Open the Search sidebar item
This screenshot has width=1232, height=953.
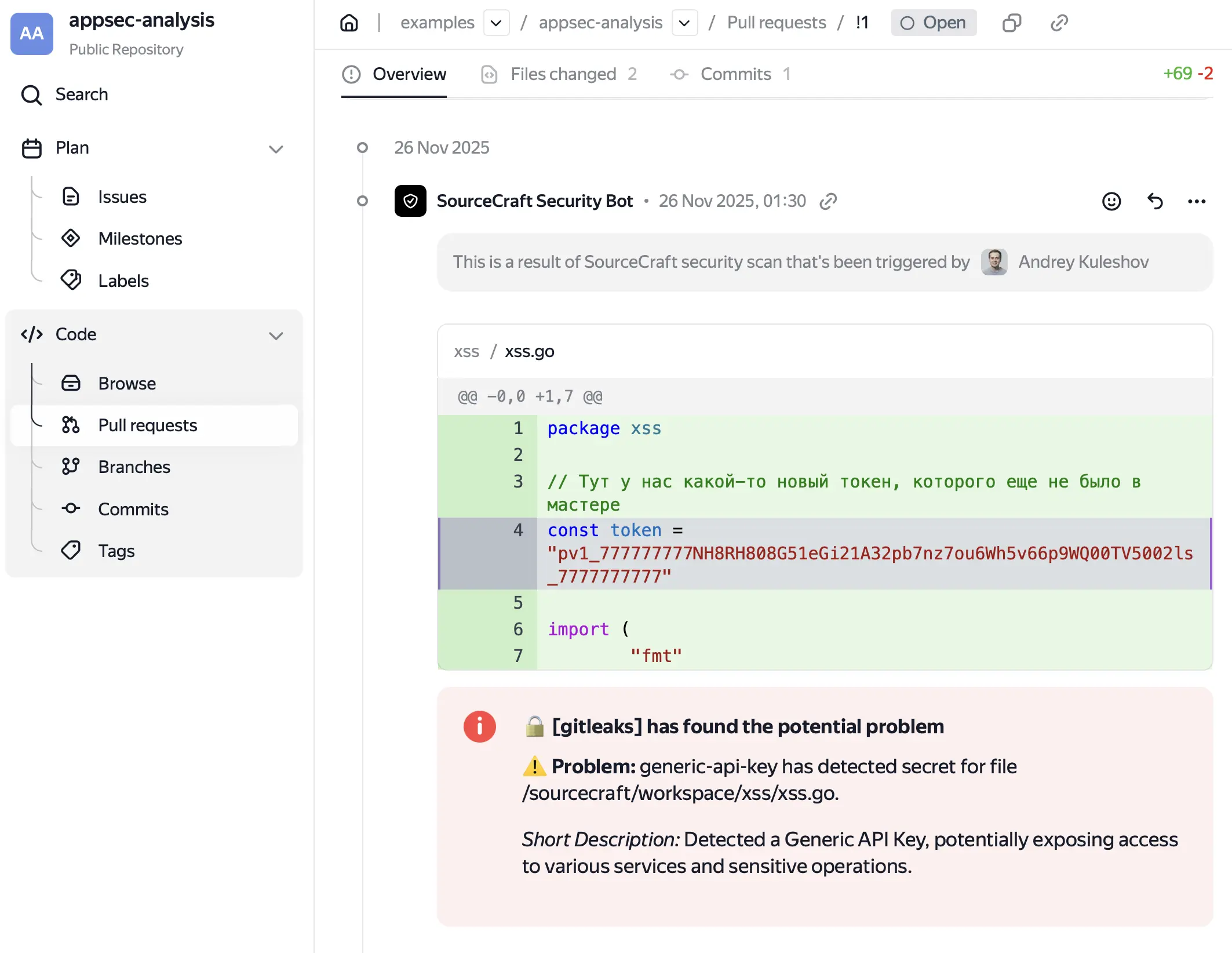click(x=81, y=94)
